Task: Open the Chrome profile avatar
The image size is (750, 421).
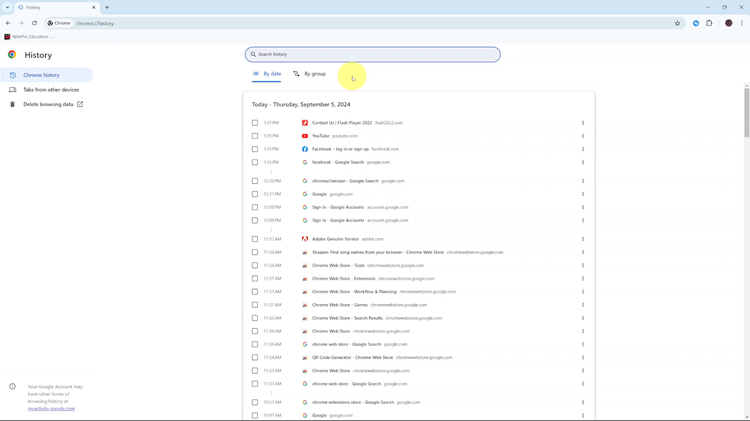Action: 728,23
